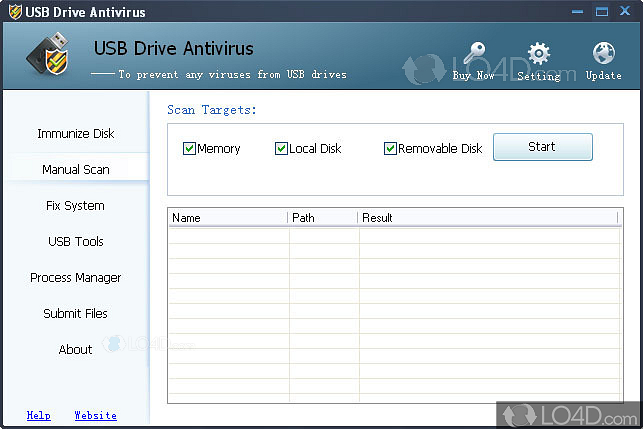Click the title bar app icon
The height and width of the screenshot is (429, 643).
click(x=12, y=12)
